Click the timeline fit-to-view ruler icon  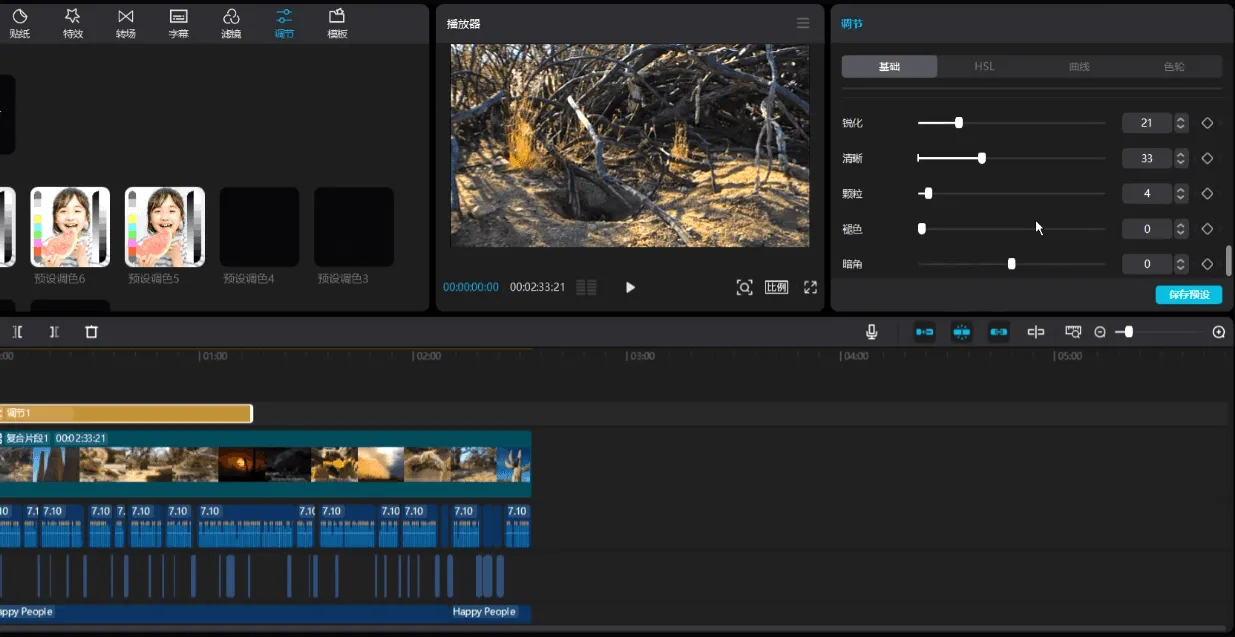(1073, 332)
